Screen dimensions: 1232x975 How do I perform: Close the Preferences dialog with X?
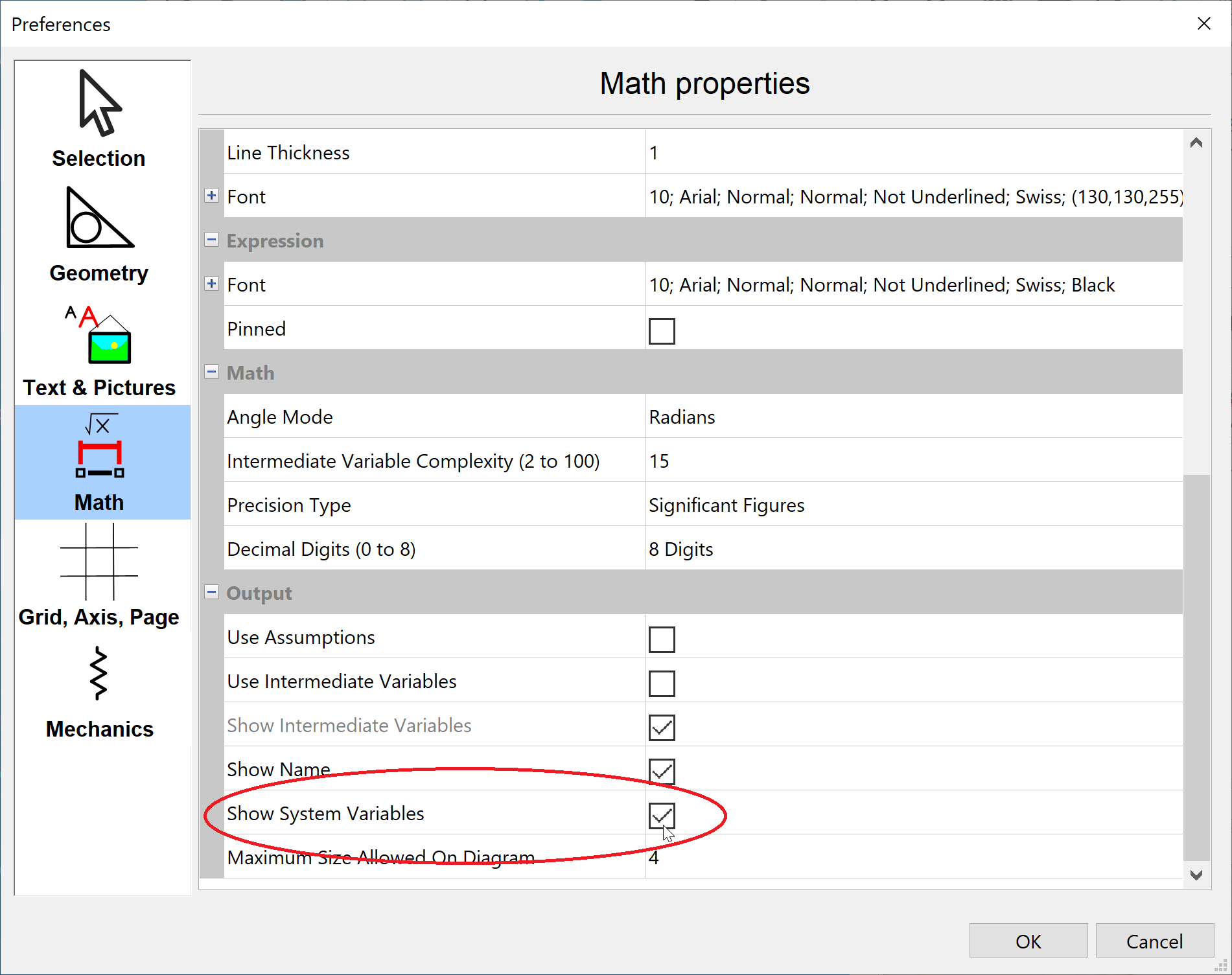click(1203, 24)
